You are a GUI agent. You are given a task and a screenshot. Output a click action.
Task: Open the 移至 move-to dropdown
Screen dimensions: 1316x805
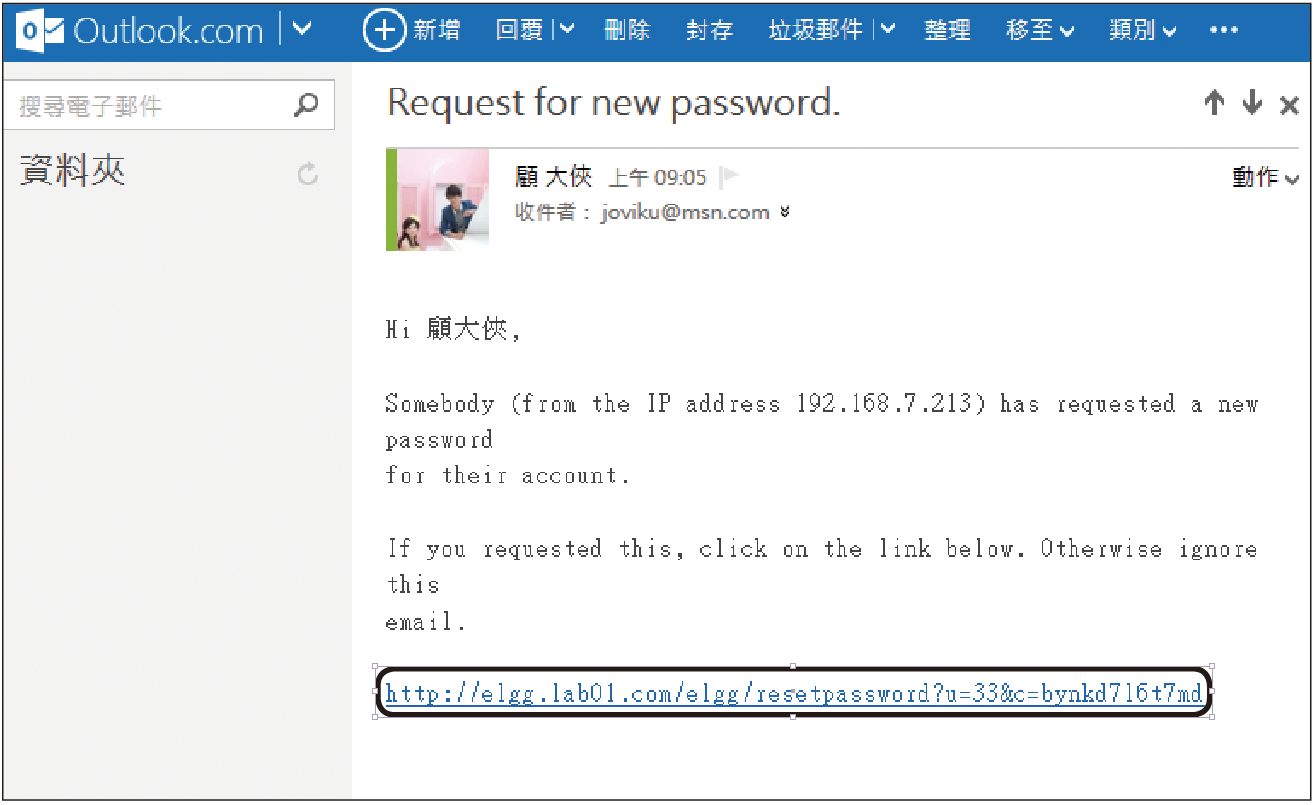click(x=1041, y=30)
